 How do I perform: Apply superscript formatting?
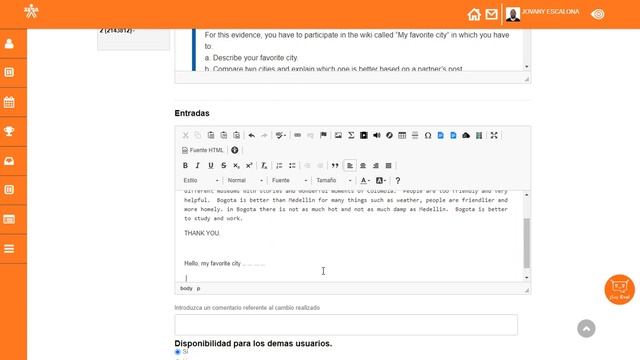(x=249, y=165)
